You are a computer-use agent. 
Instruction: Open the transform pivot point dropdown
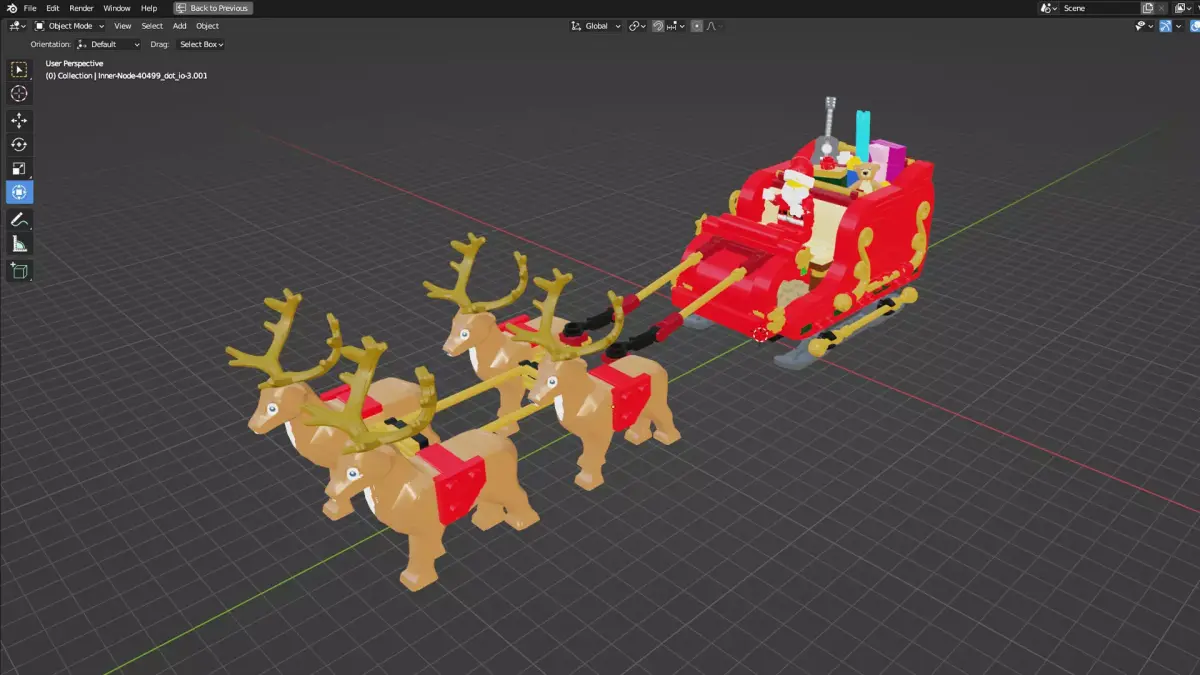(638, 26)
